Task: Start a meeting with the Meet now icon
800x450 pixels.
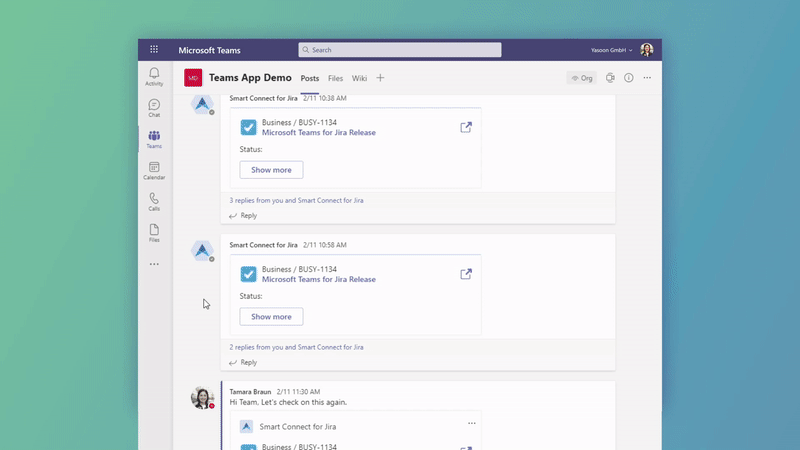Action: (x=610, y=78)
